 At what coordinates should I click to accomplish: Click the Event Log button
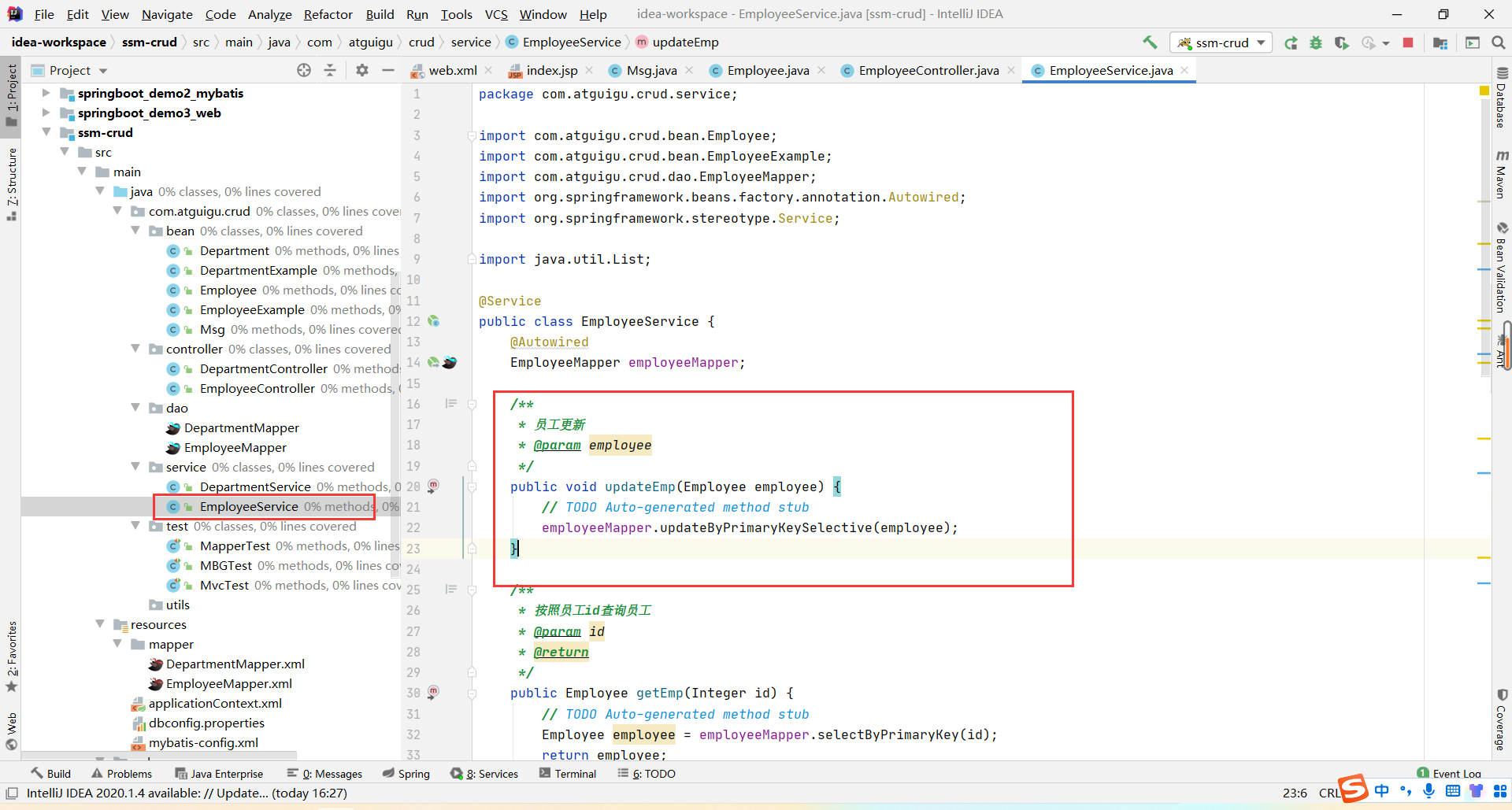click(1450, 774)
